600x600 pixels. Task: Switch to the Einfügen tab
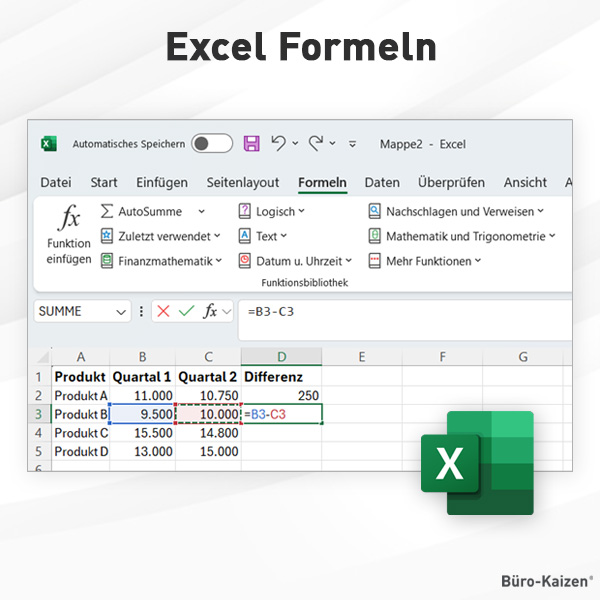click(162, 183)
